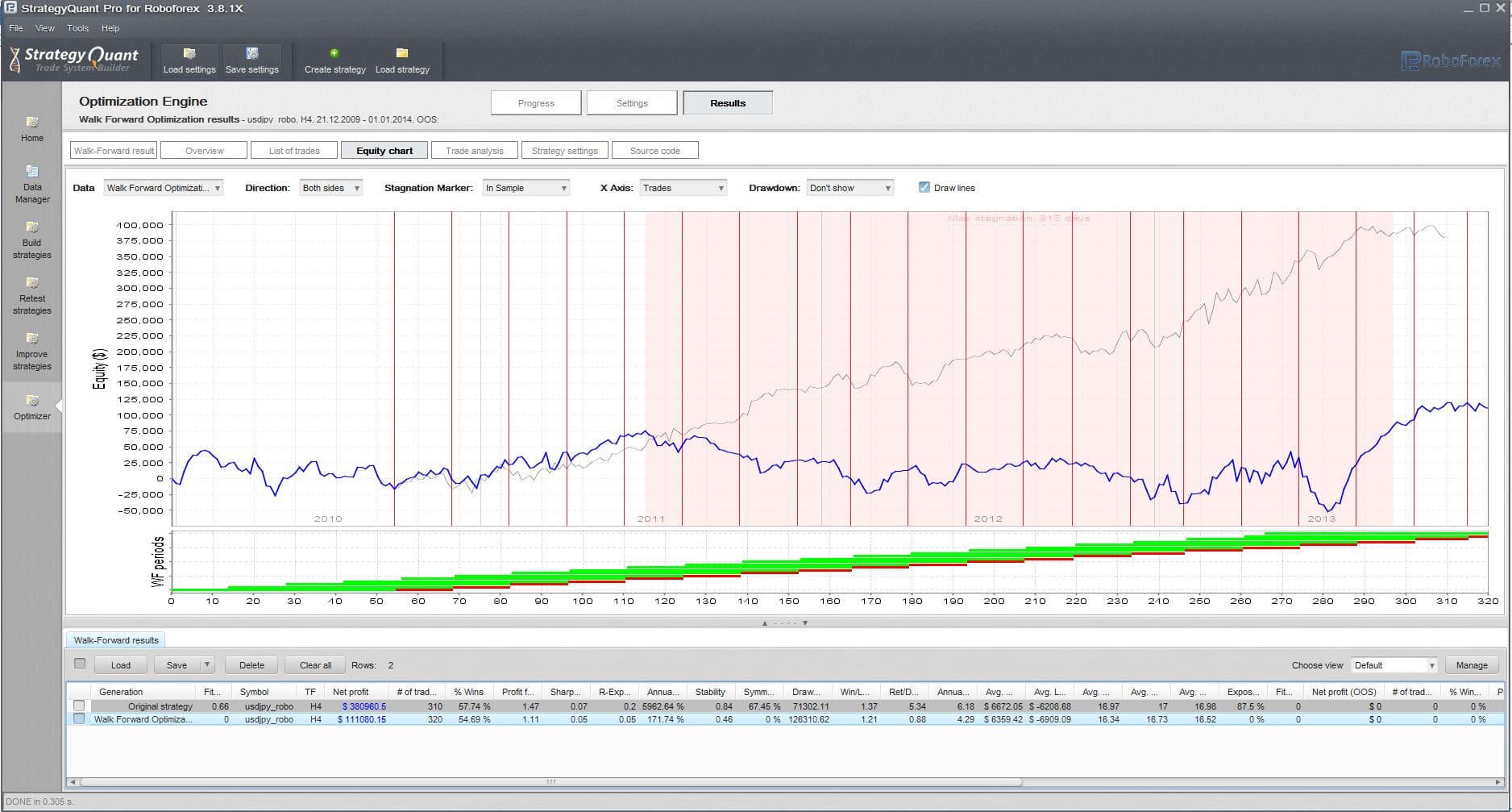Open Retest strategies from sidebar
1512x812 pixels.
pos(32,283)
